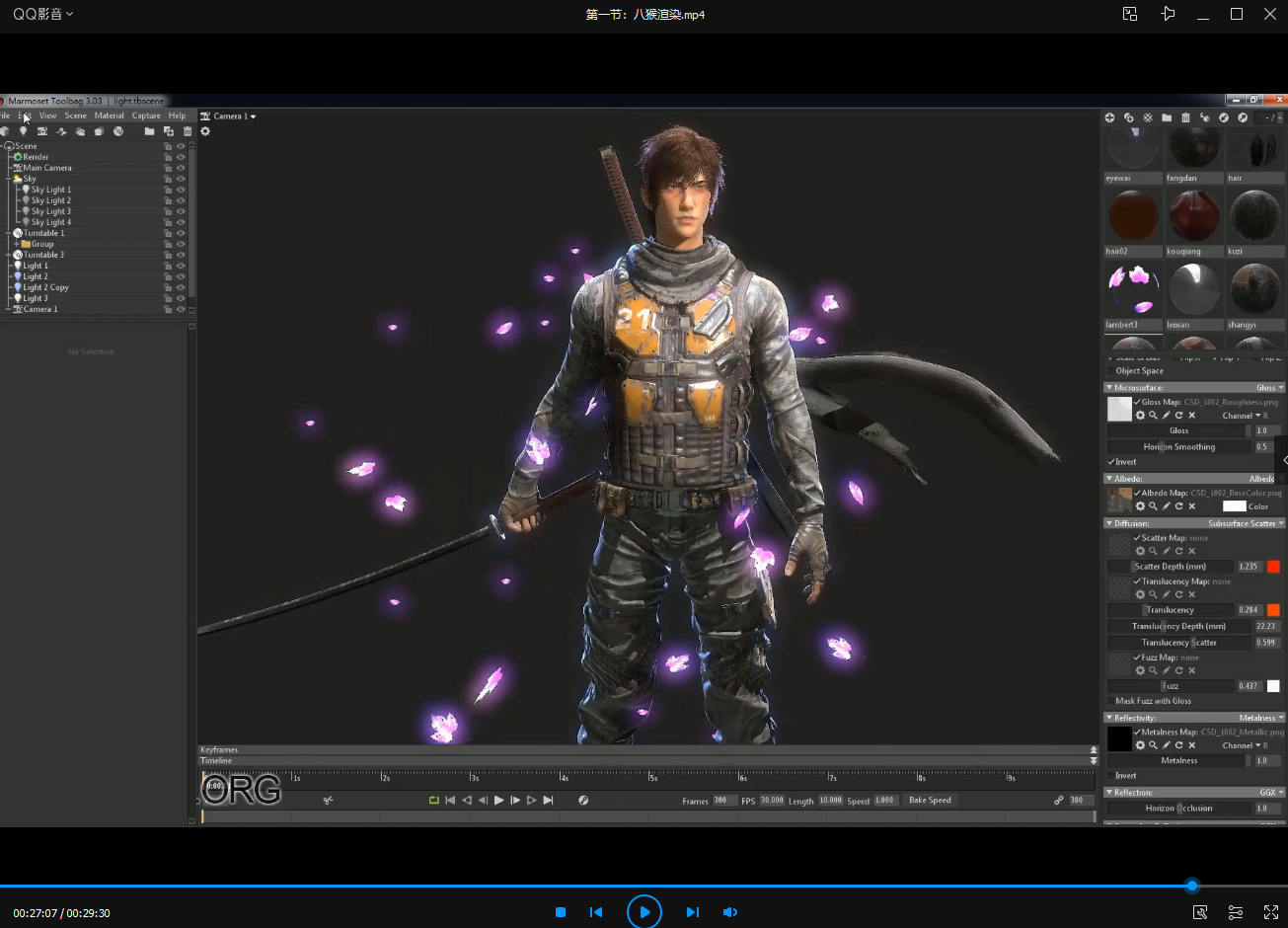Open the QQ影音 title menu

(42, 14)
